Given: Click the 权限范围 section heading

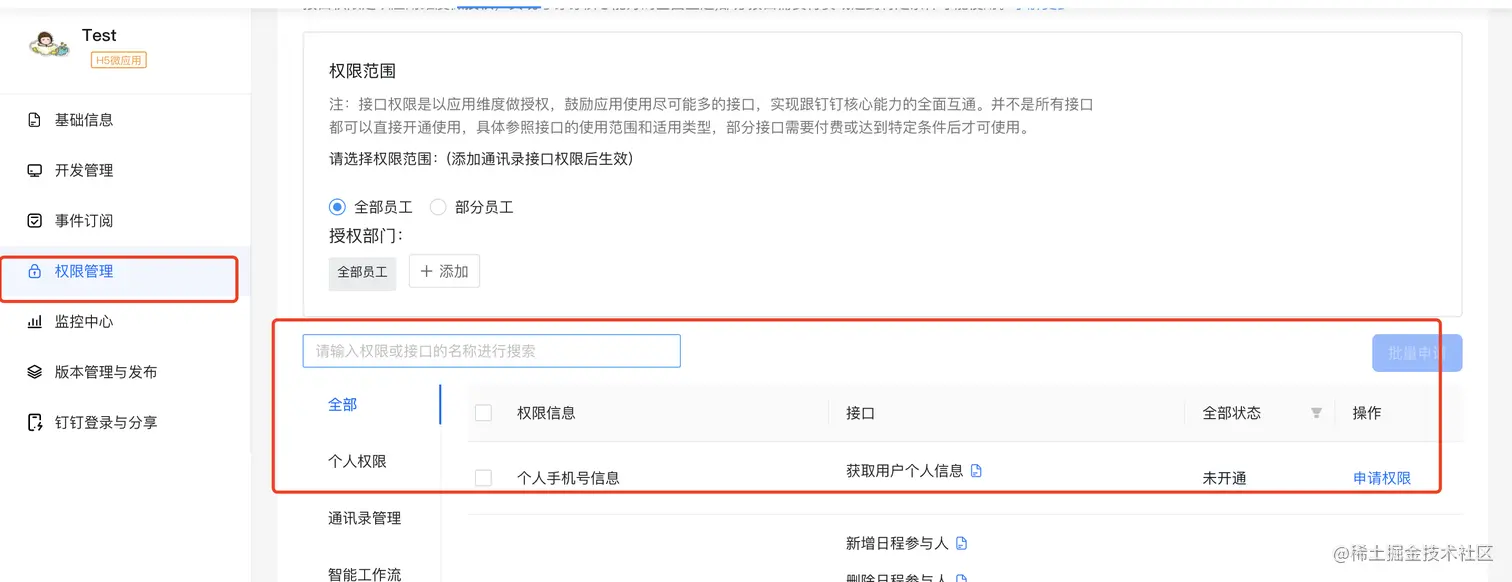Looking at the screenshot, I should pyautogui.click(x=362, y=71).
